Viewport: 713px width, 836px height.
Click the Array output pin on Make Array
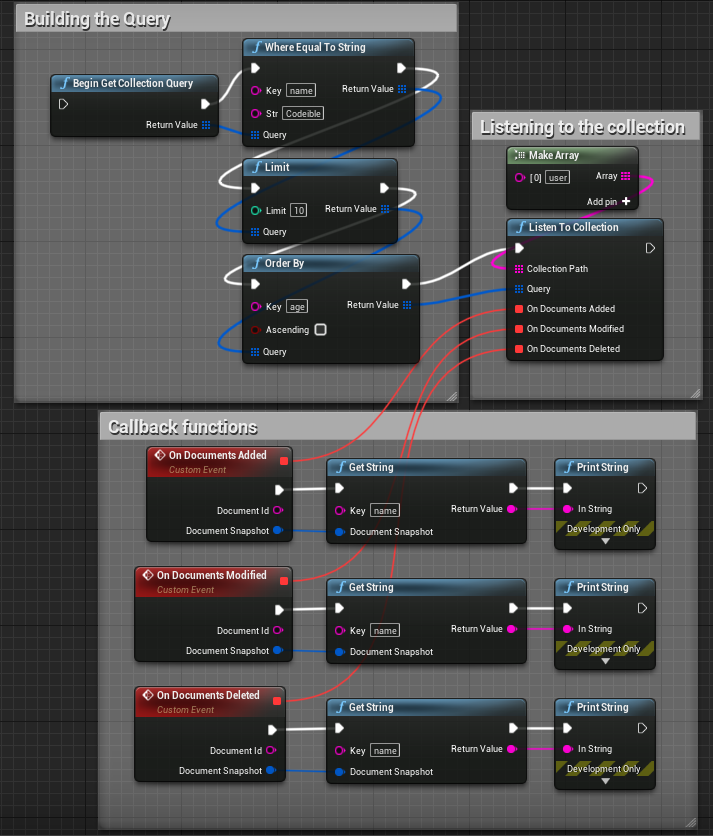click(x=626, y=176)
